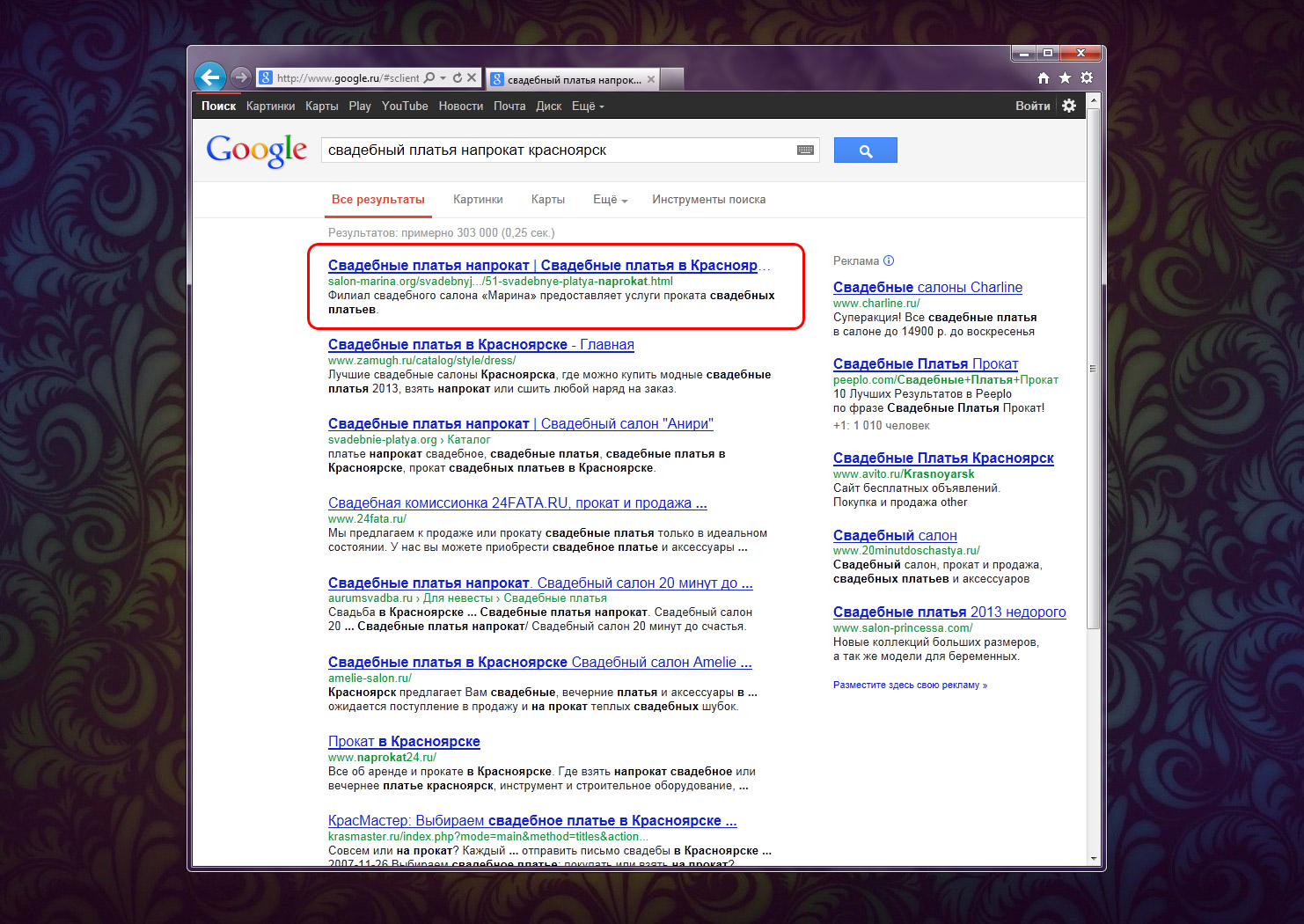
Task: Open "Почта" in the top navigation bar
Action: click(x=509, y=106)
